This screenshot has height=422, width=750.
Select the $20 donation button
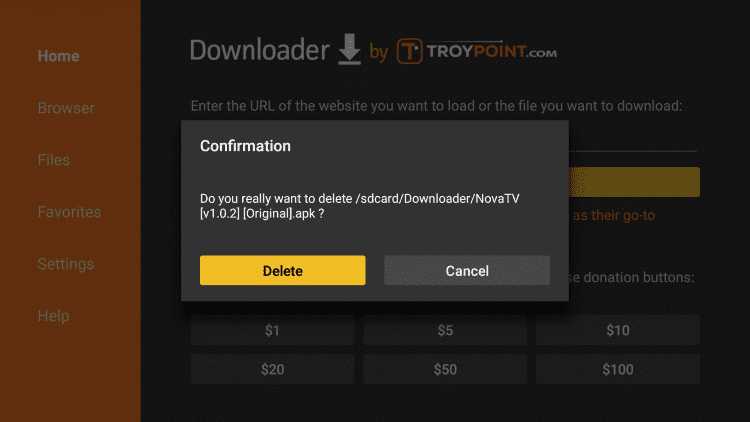pos(273,369)
